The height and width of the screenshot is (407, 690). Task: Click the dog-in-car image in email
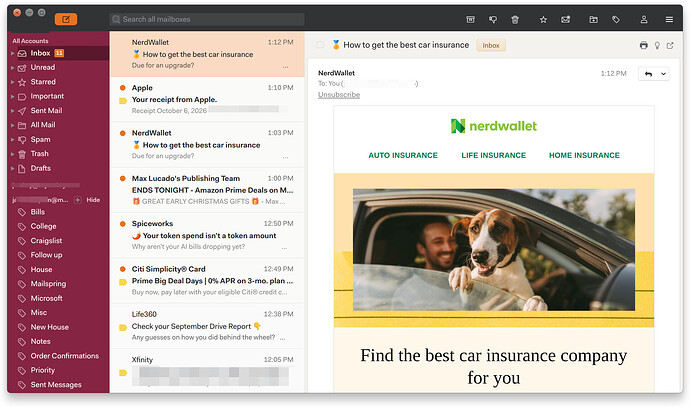pyautogui.click(x=494, y=250)
